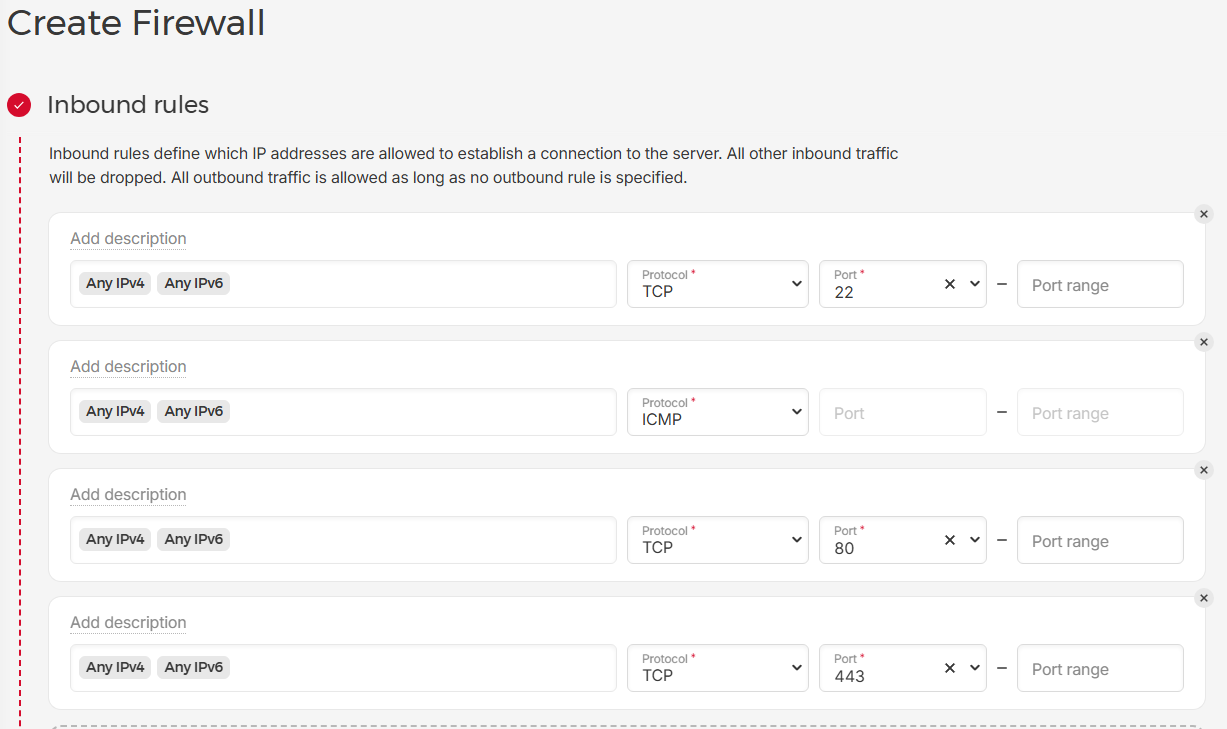
Task: Remove the ICMP inbound rule
Action: [1204, 342]
